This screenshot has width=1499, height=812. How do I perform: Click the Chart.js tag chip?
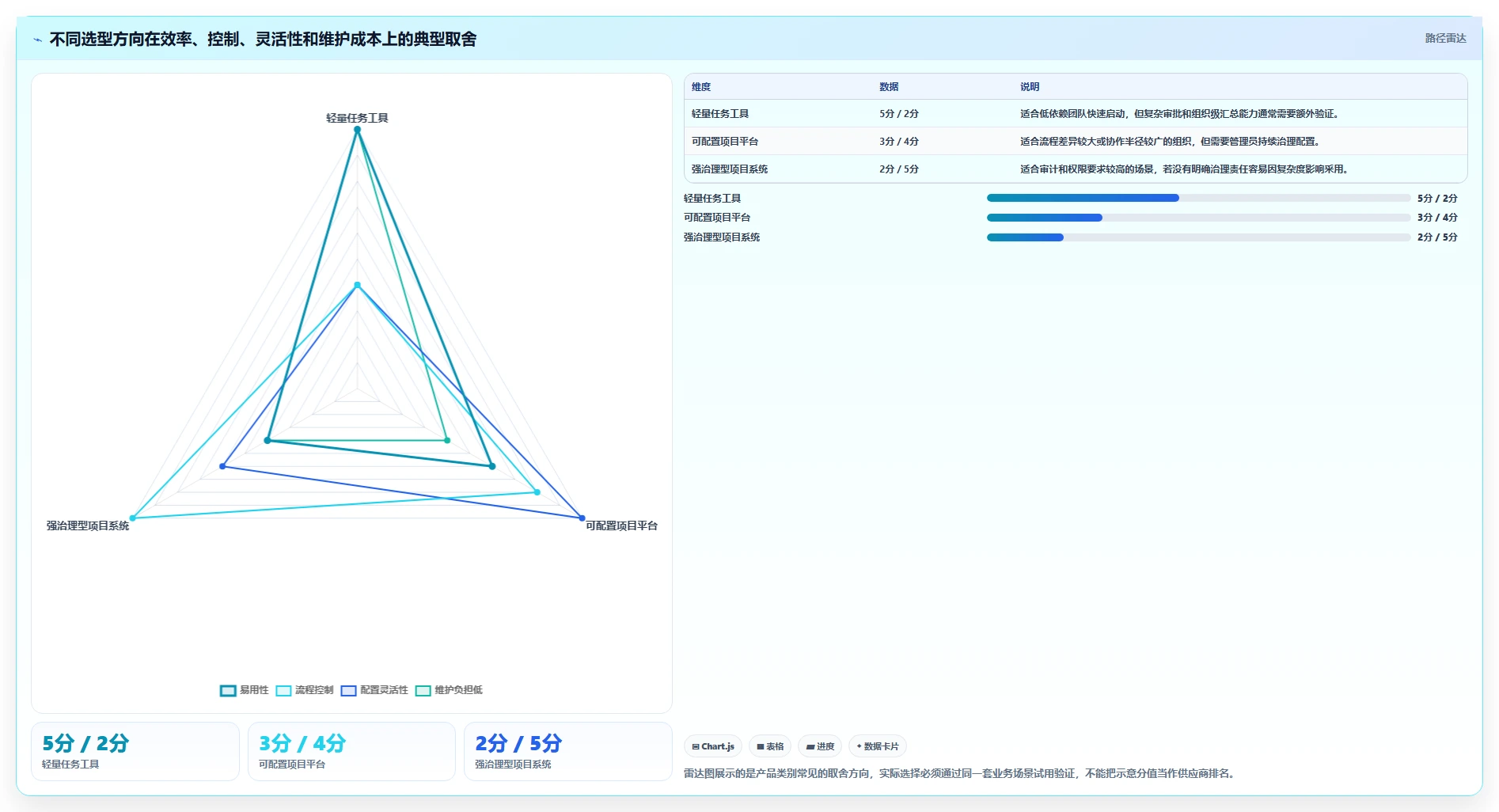(713, 746)
